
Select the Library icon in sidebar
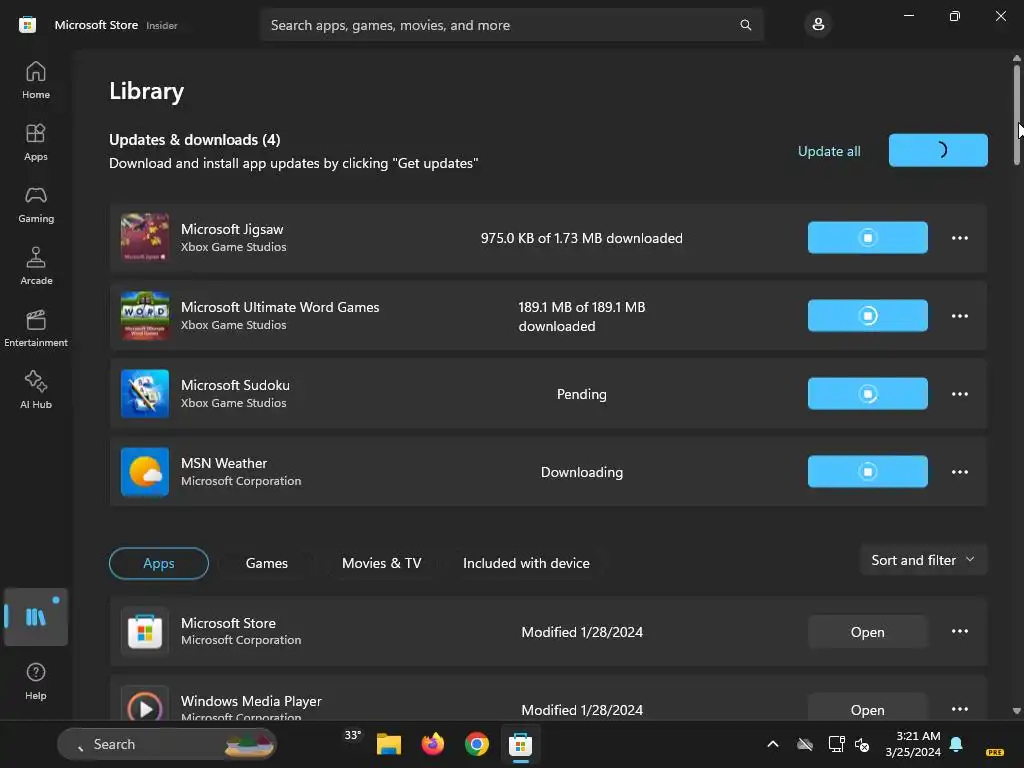click(x=36, y=616)
